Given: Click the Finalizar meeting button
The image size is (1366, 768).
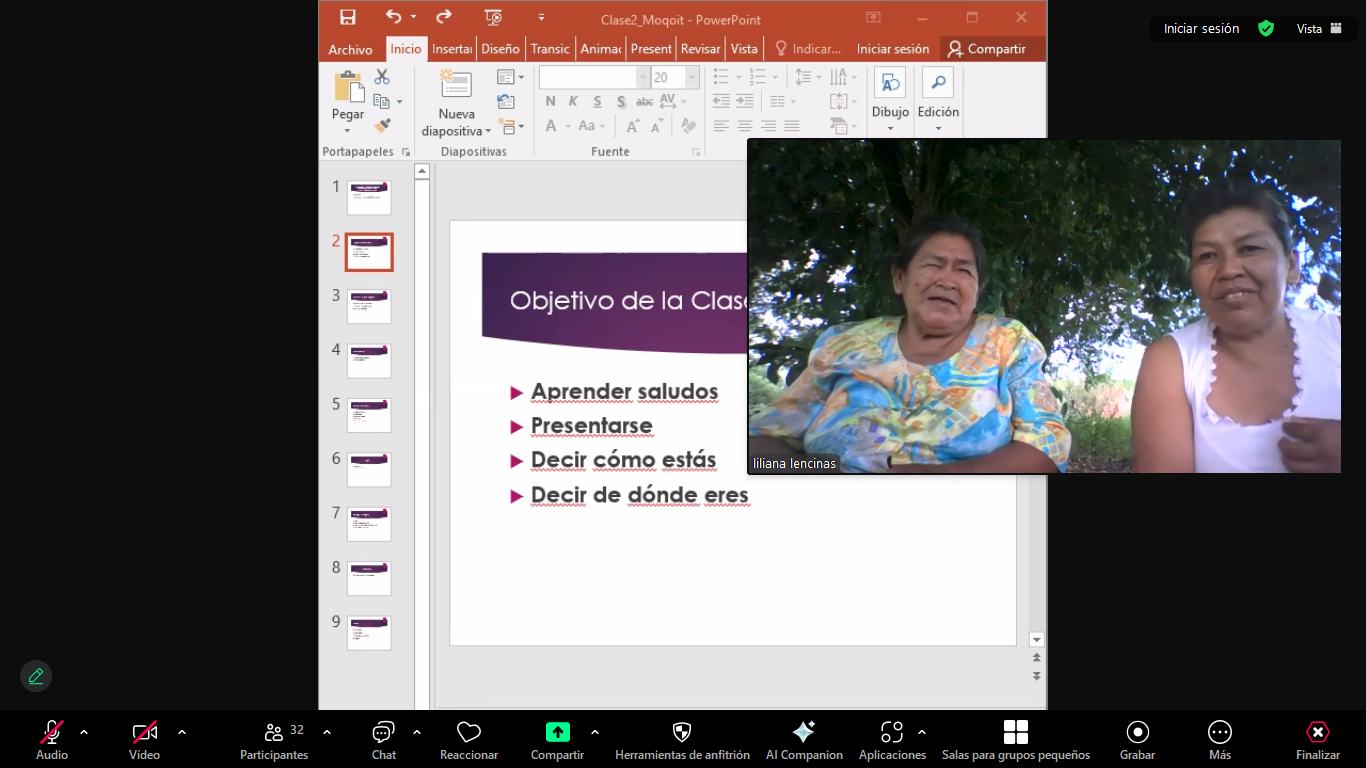Looking at the screenshot, I should point(1317,739).
